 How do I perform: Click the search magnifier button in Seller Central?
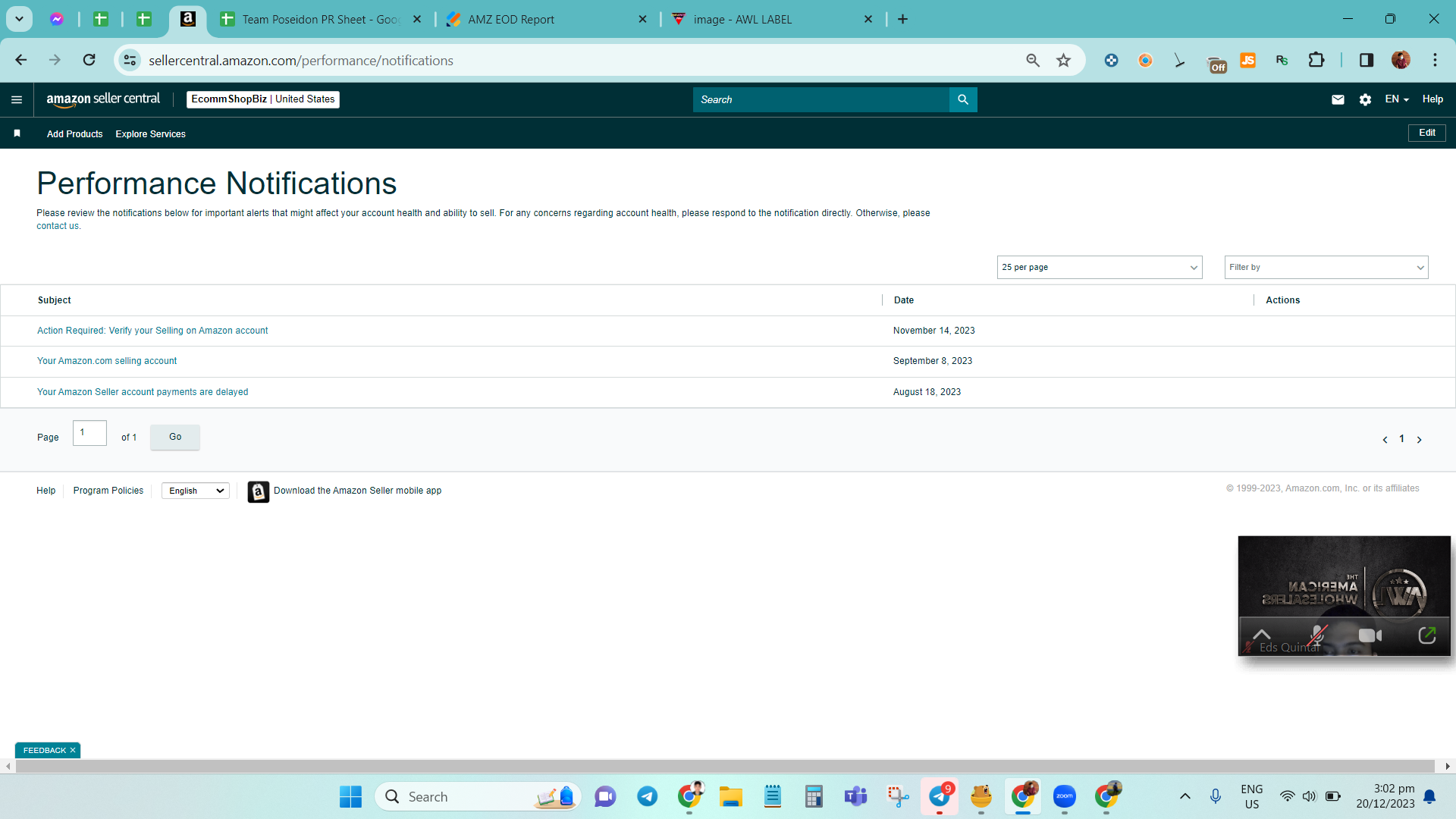click(963, 99)
